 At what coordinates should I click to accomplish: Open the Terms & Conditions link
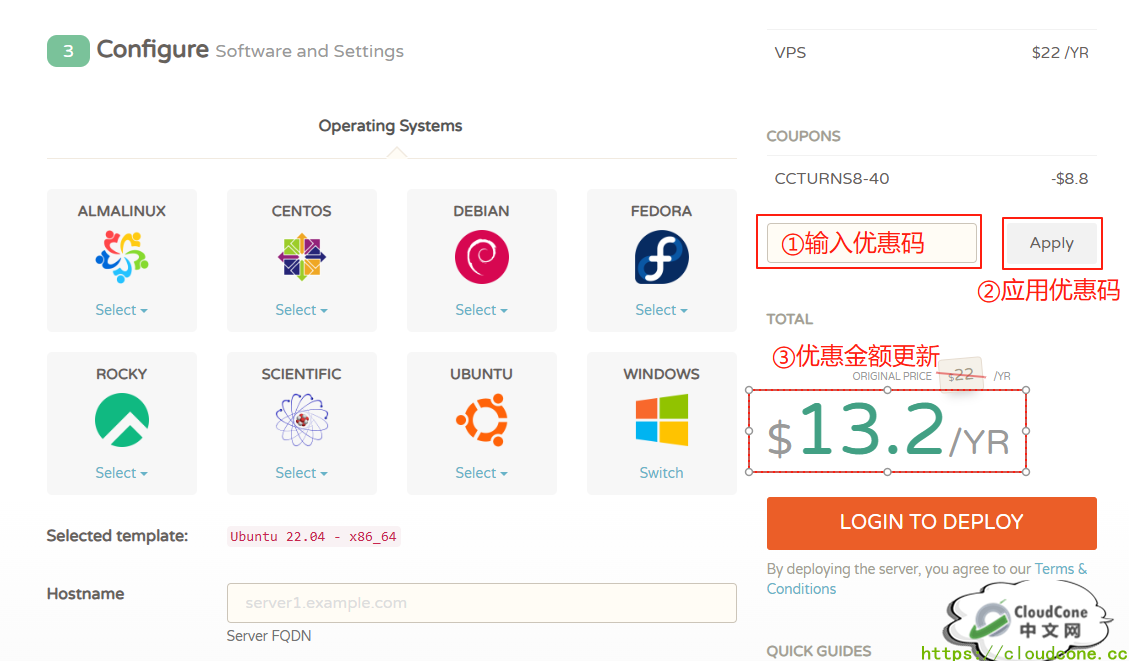927,579
